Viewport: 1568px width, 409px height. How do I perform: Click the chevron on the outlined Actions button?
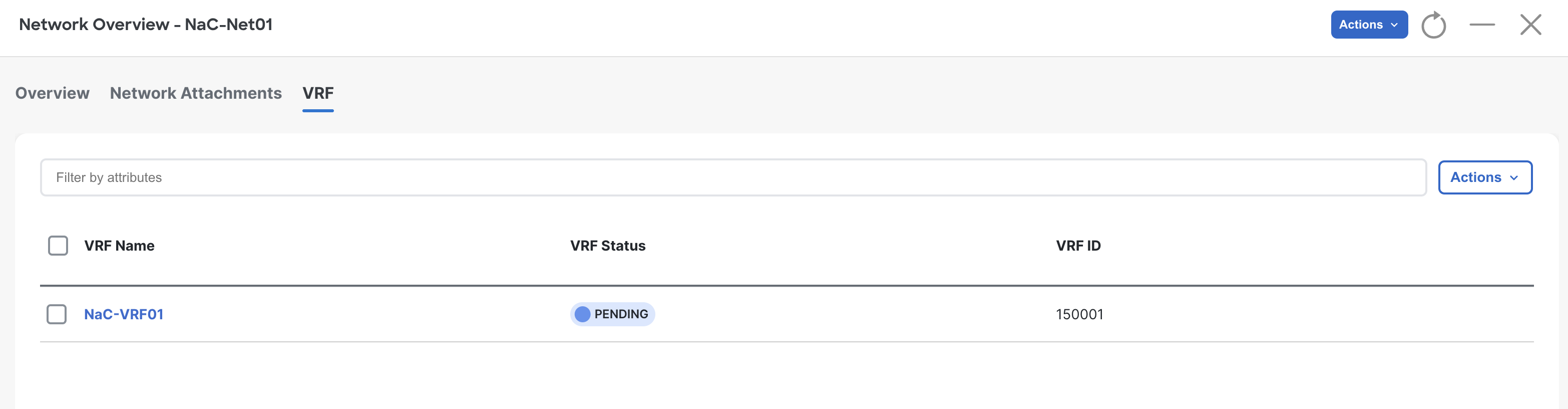click(1514, 178)
